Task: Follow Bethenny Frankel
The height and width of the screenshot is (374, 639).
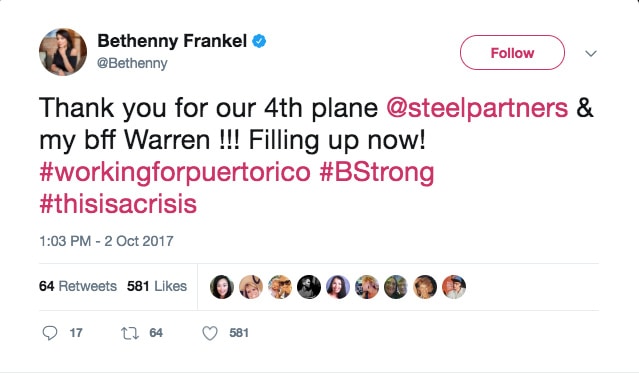Action: click(x=512, y=53)
